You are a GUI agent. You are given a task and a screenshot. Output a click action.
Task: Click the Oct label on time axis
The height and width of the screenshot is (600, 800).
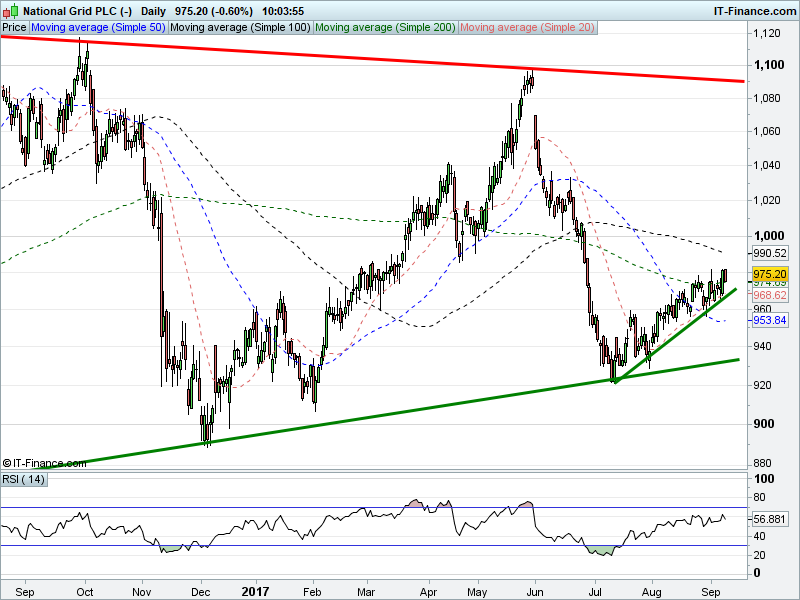tap(85, 592)
